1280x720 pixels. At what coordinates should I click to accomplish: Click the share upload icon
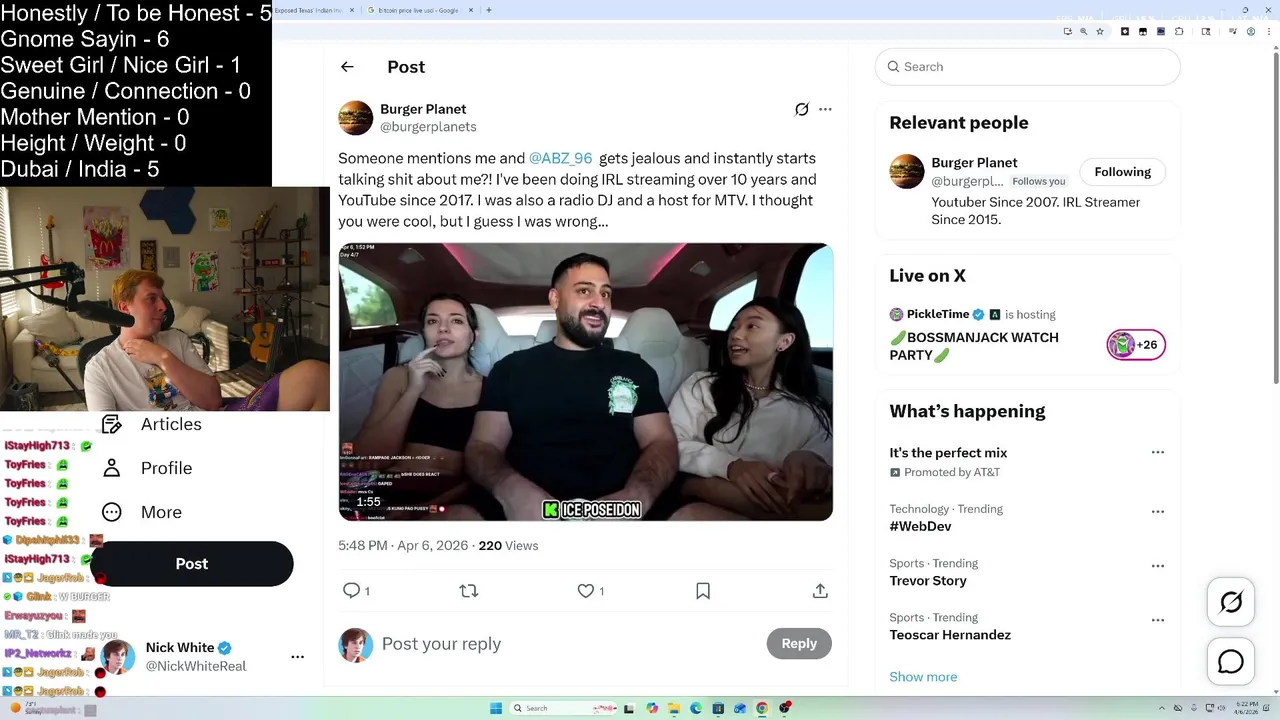tap(820, 591)
